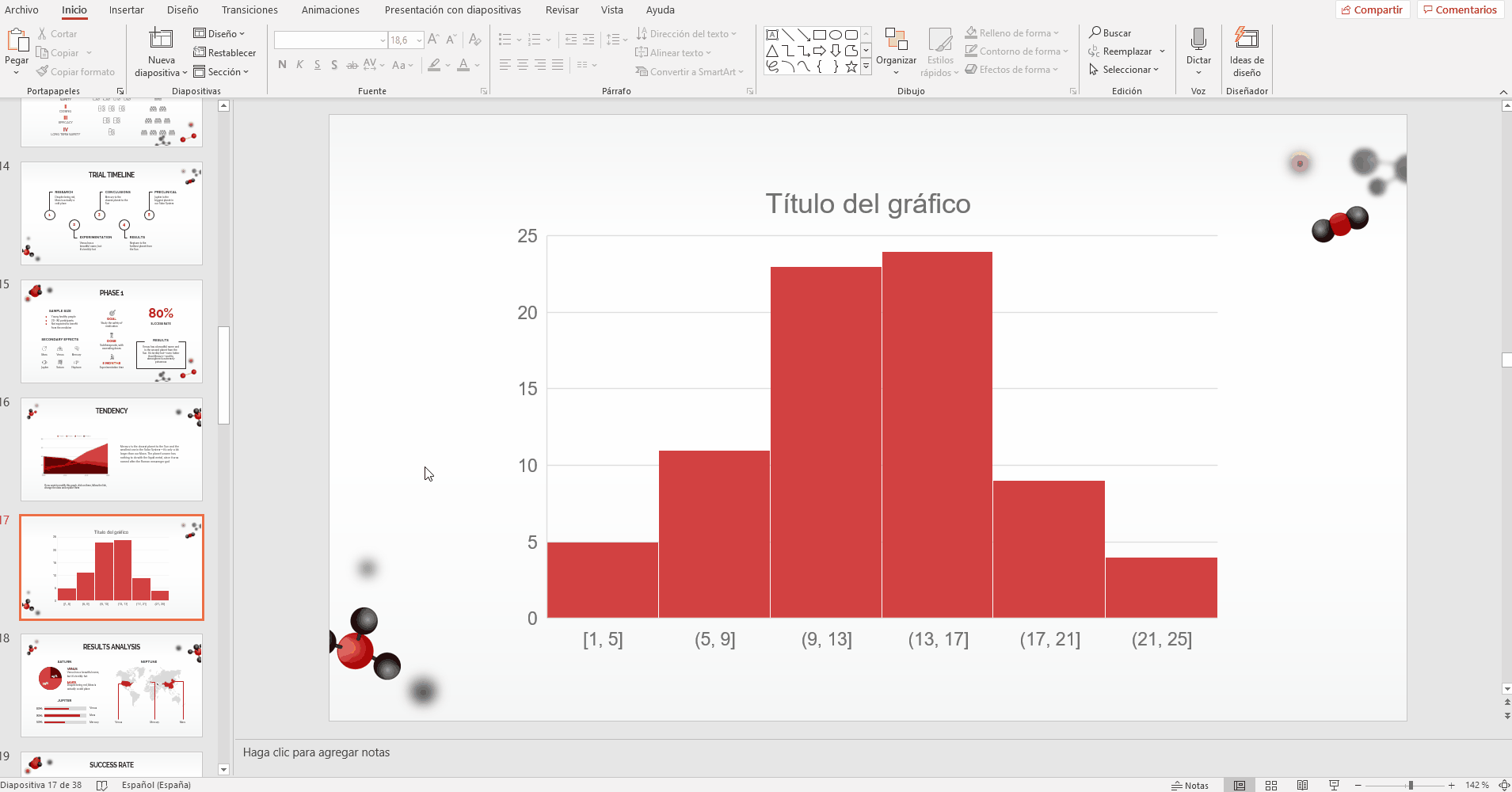Click the Buscar search icon
The height and width of the screenshot is (792, 1512).
[x=1095, y=32]
